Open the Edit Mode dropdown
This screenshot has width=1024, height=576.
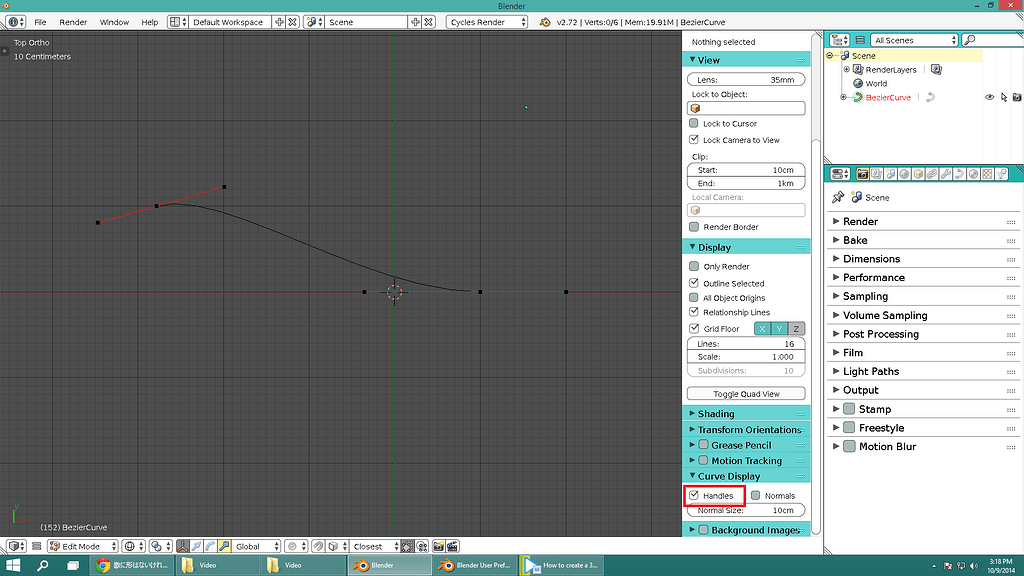82,547
